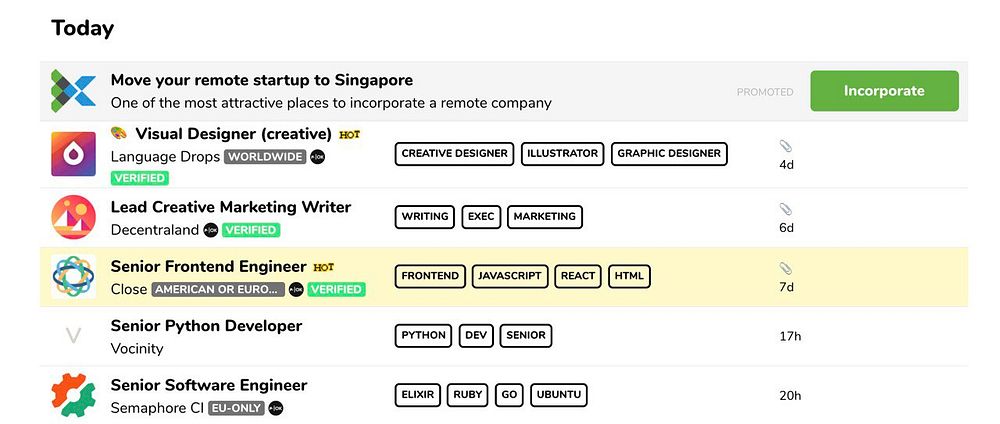Click the paperclip icon in Marketing Writer row
Screen dimensions: 1000x424
tap(786, 209)
